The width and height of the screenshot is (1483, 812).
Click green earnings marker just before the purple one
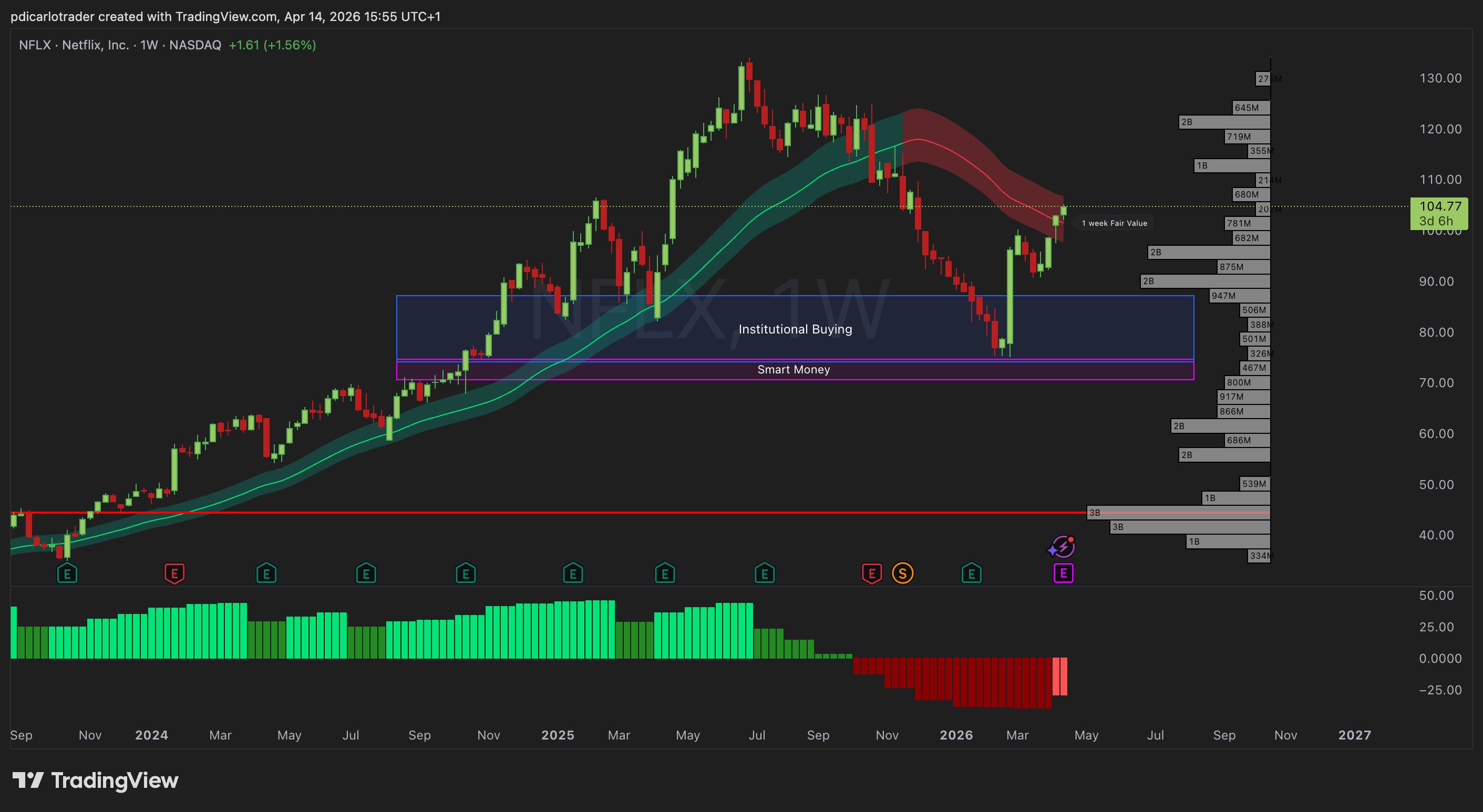point(971,573)
